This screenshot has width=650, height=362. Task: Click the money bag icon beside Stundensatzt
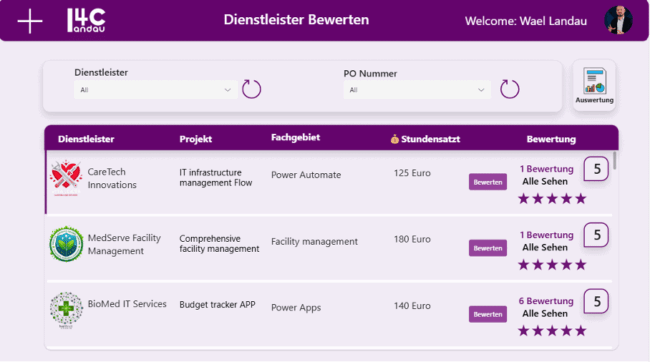pos(394,139)
